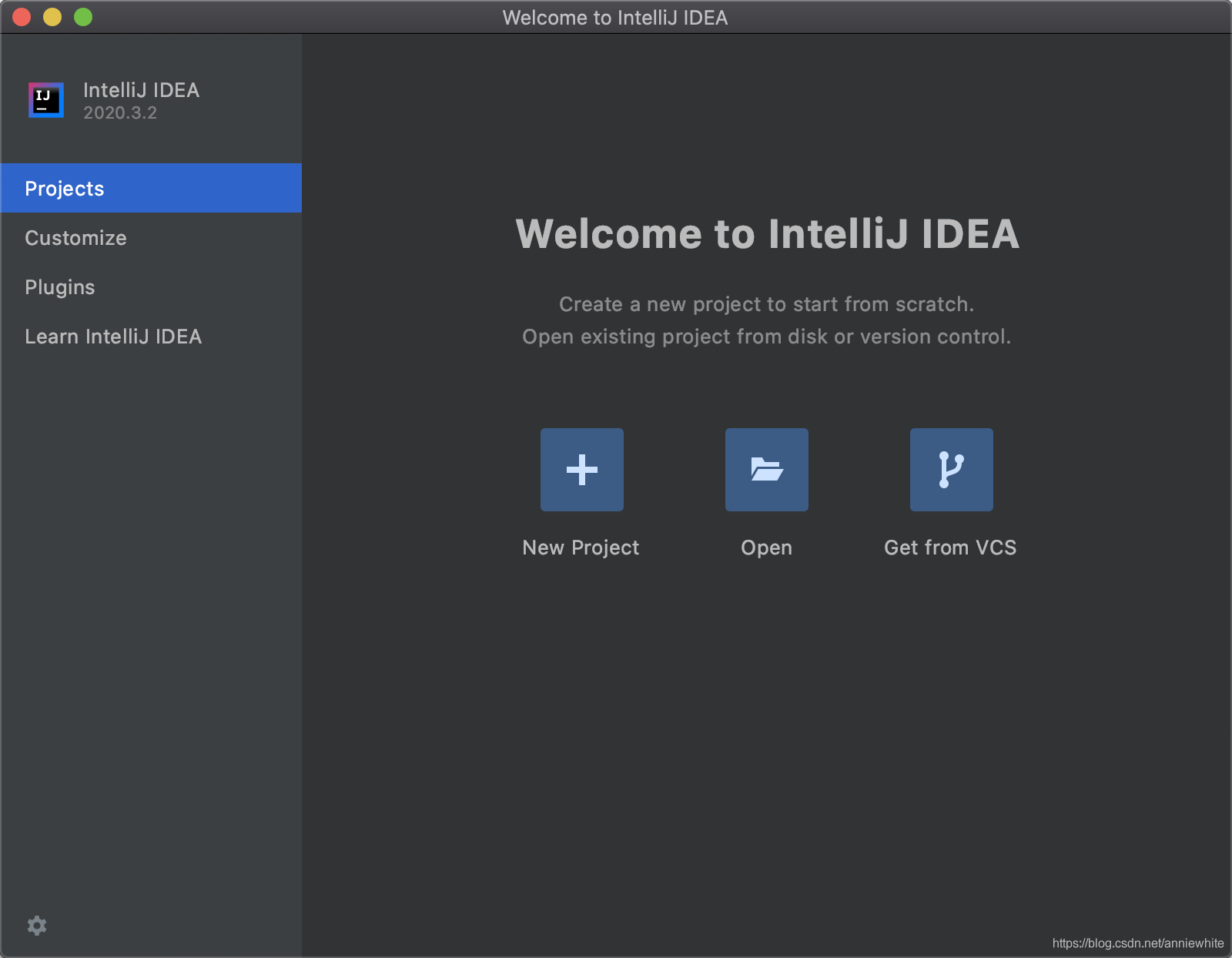The image size is (1232, 958).
Task: Close the window with the red button
Action: click(x=22, y=17)
